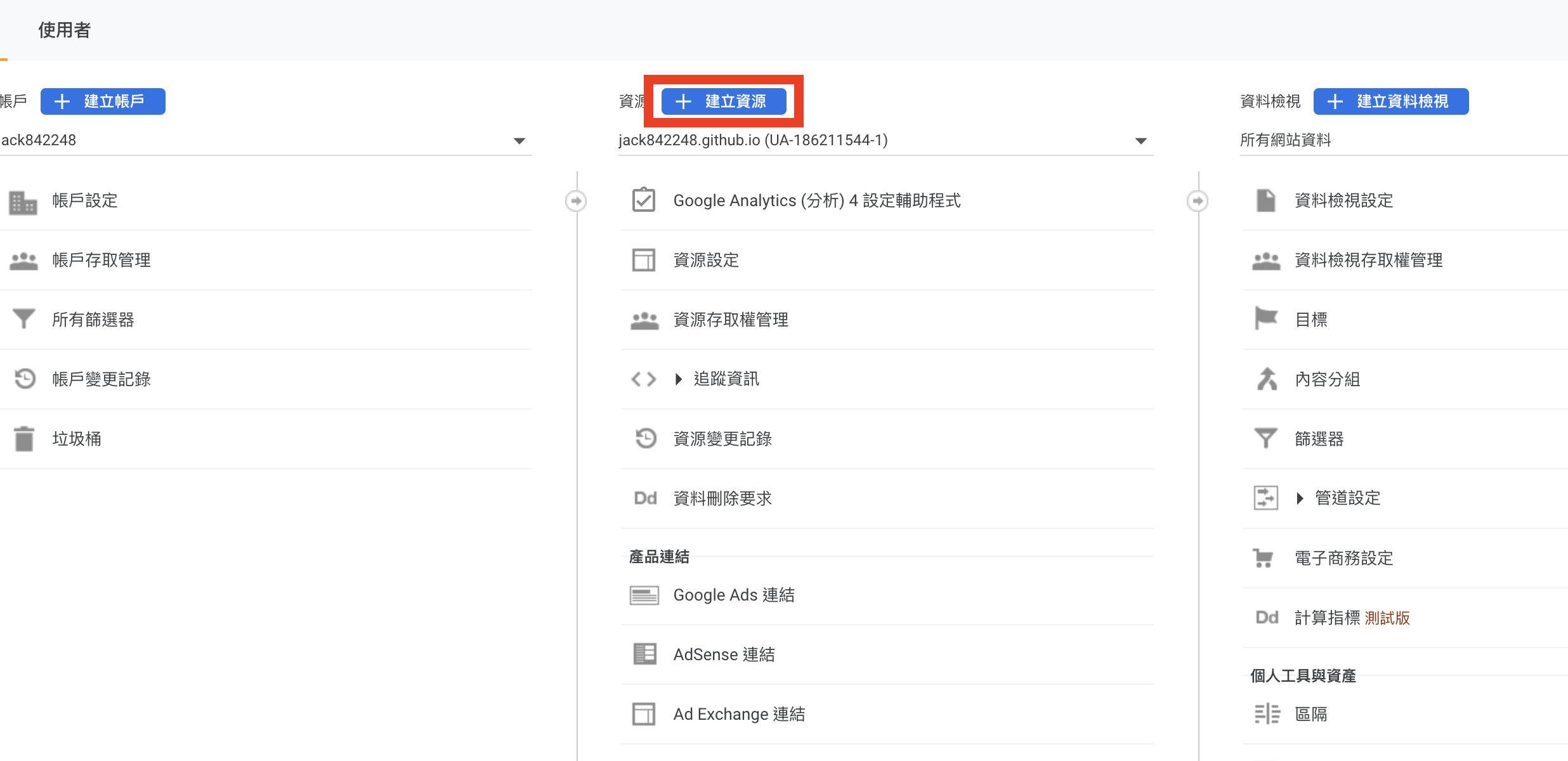The width and height of the screenshot is (1568, 761).
Task: Click the 電子商務設定 shopping cart icon
Action: click(x=1264, y=558)
